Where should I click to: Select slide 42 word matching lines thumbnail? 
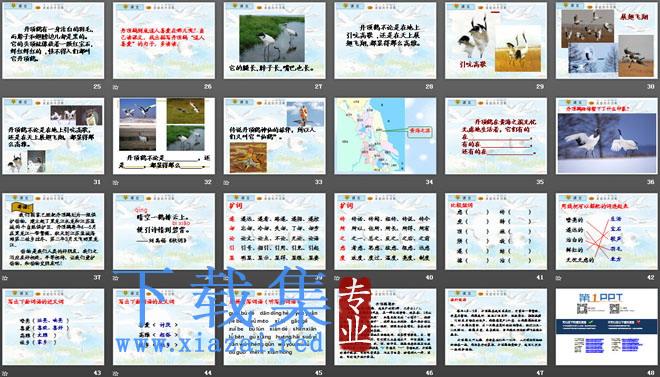[607, 231]
